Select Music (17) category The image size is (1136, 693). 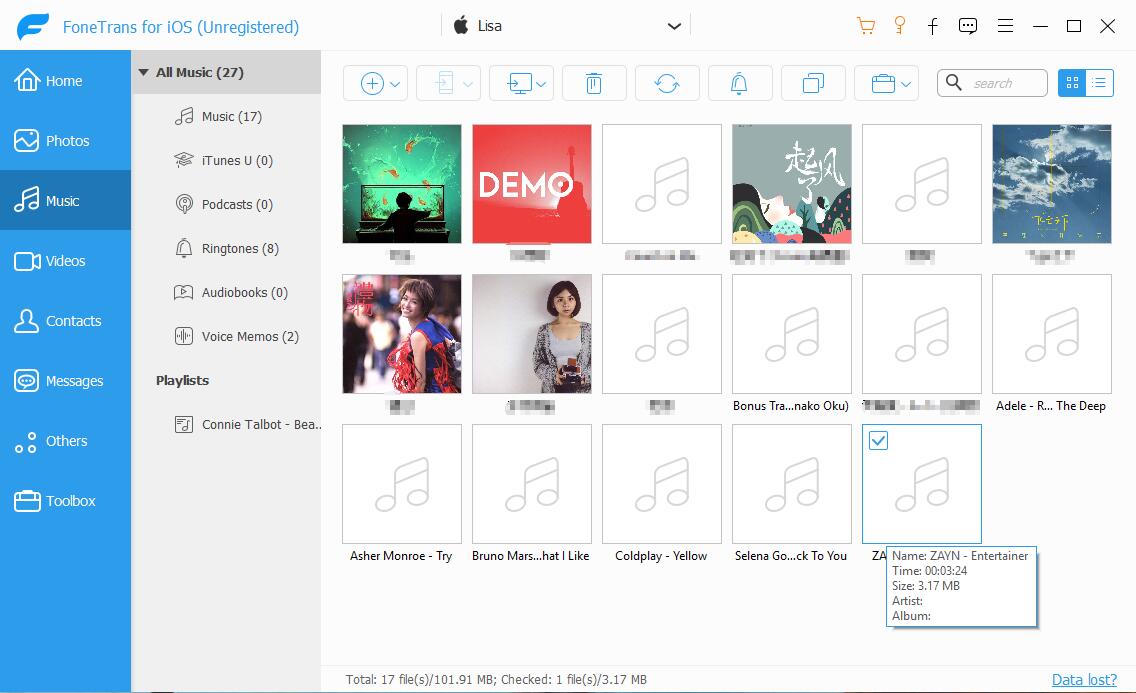(226, 117)
